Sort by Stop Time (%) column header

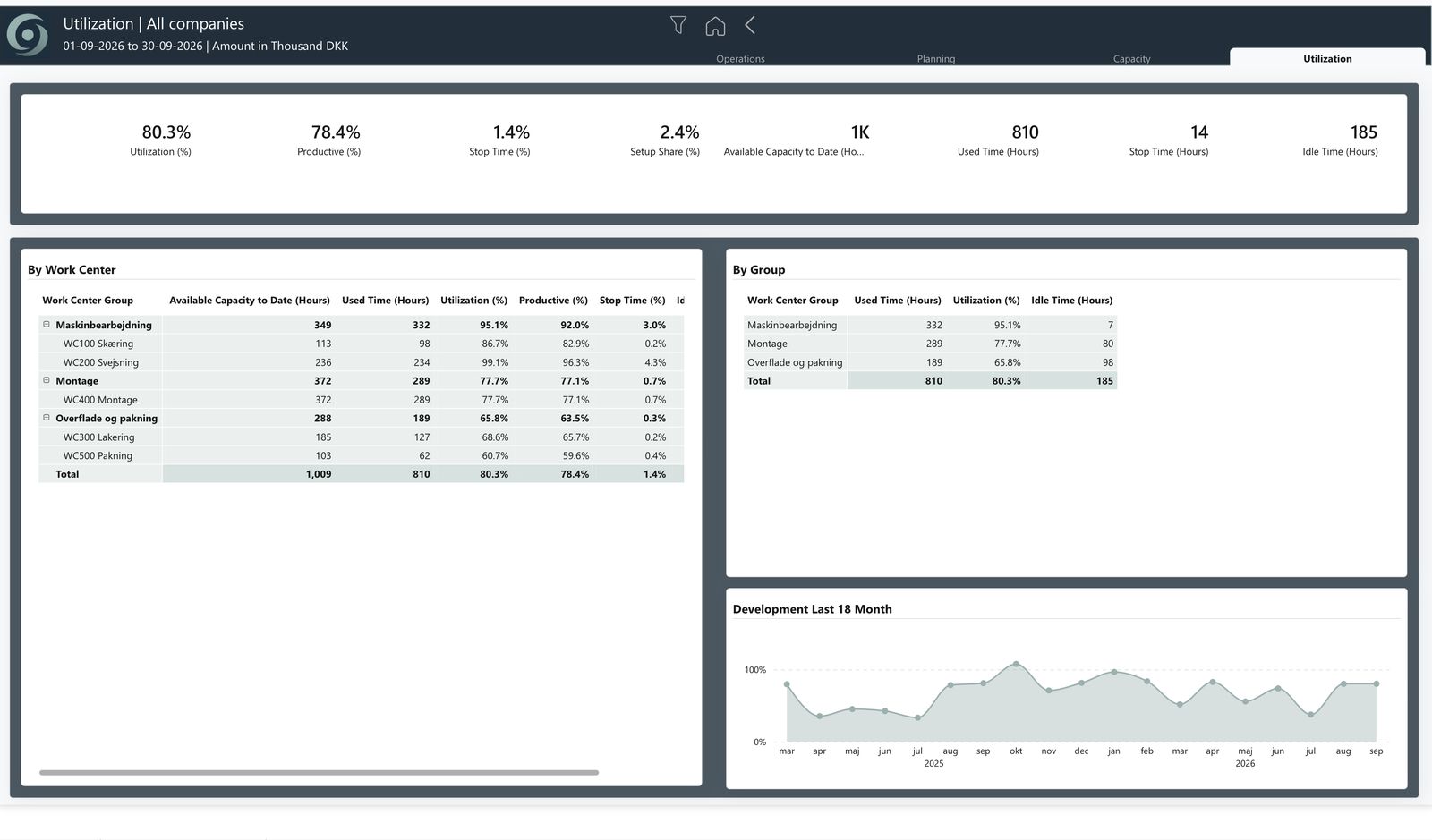point(633,301)
